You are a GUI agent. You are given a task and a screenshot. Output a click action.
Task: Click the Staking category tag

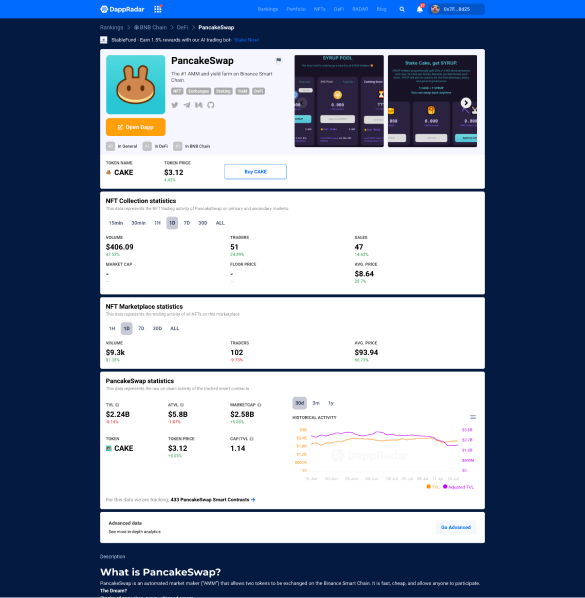pos(223,91)
